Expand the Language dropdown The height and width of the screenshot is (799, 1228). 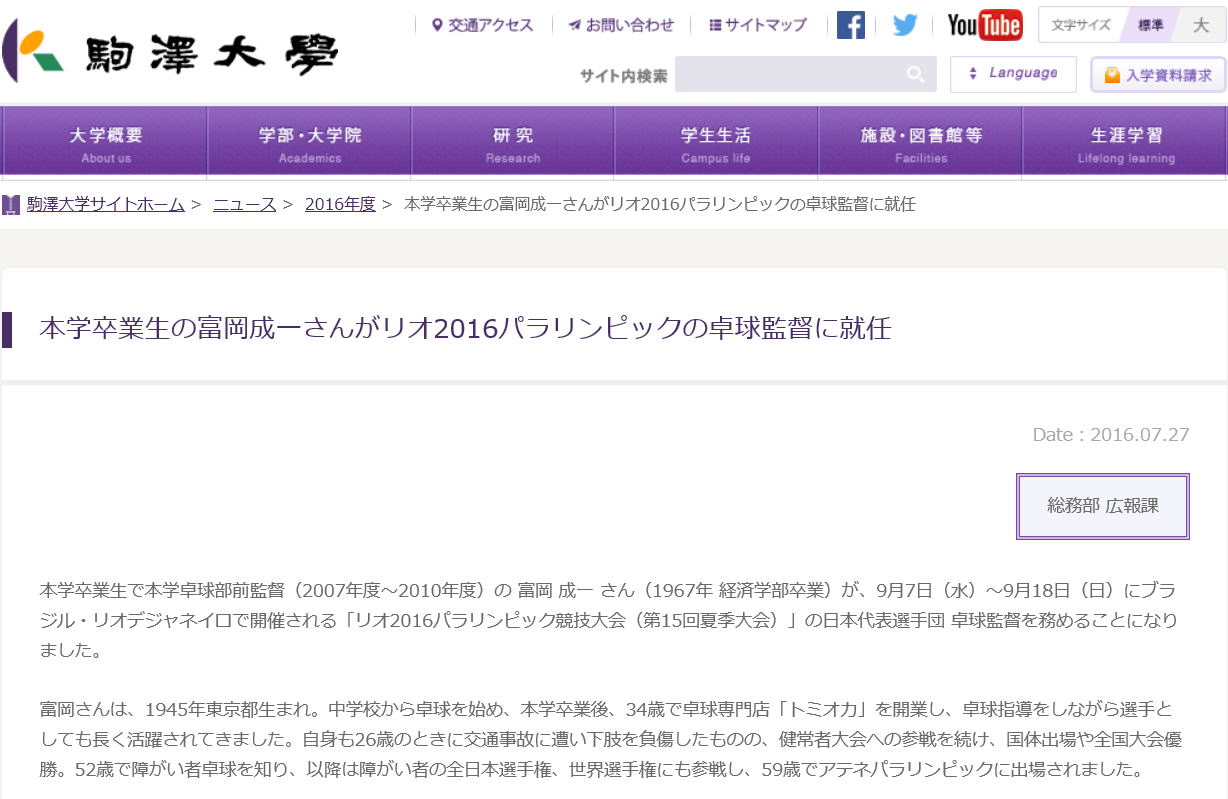click(1013, 74)
